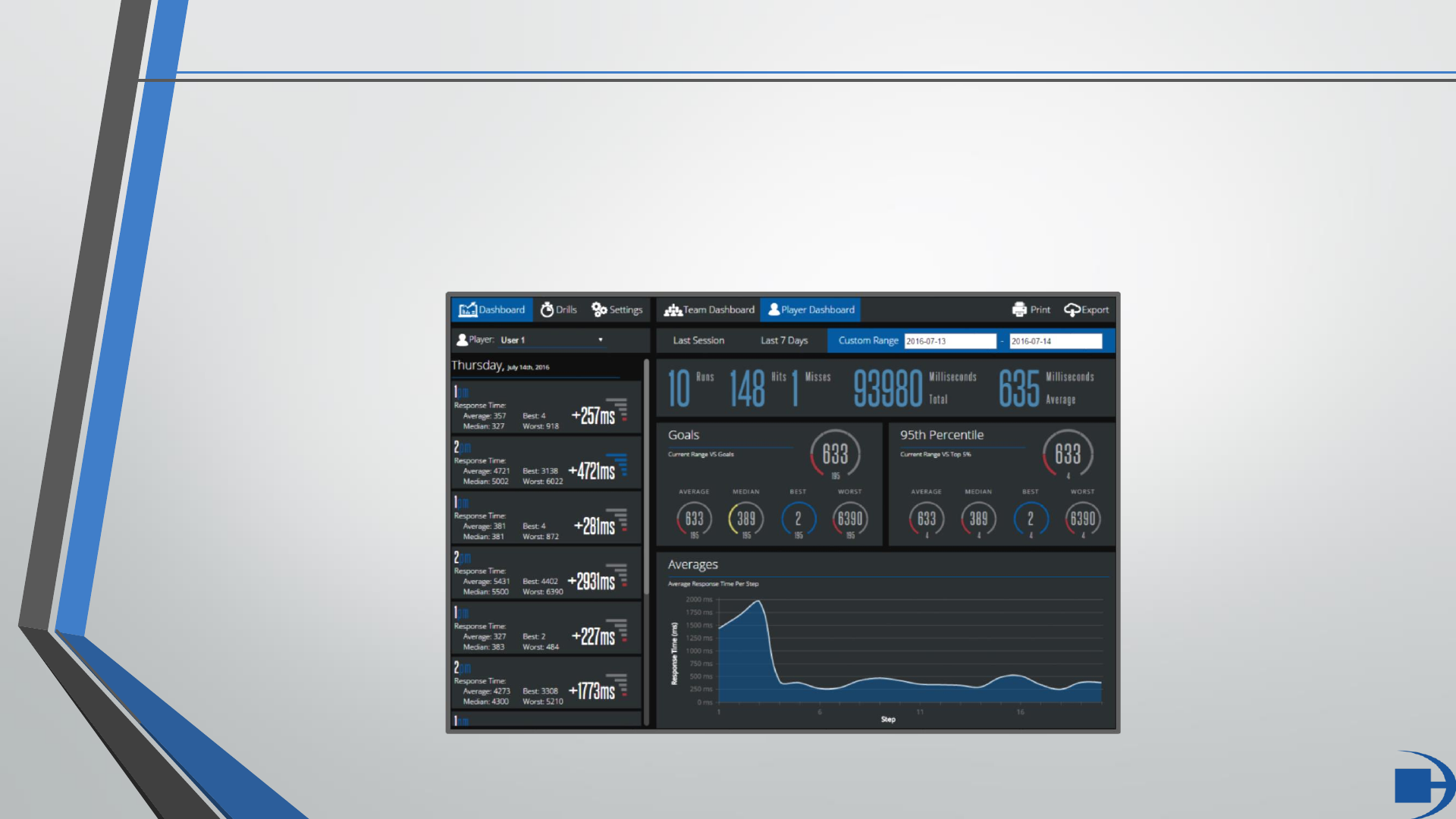This screenshot has height=819, width=1456.
Task: Click the Settings gears icon
Action: pos(599,309)
